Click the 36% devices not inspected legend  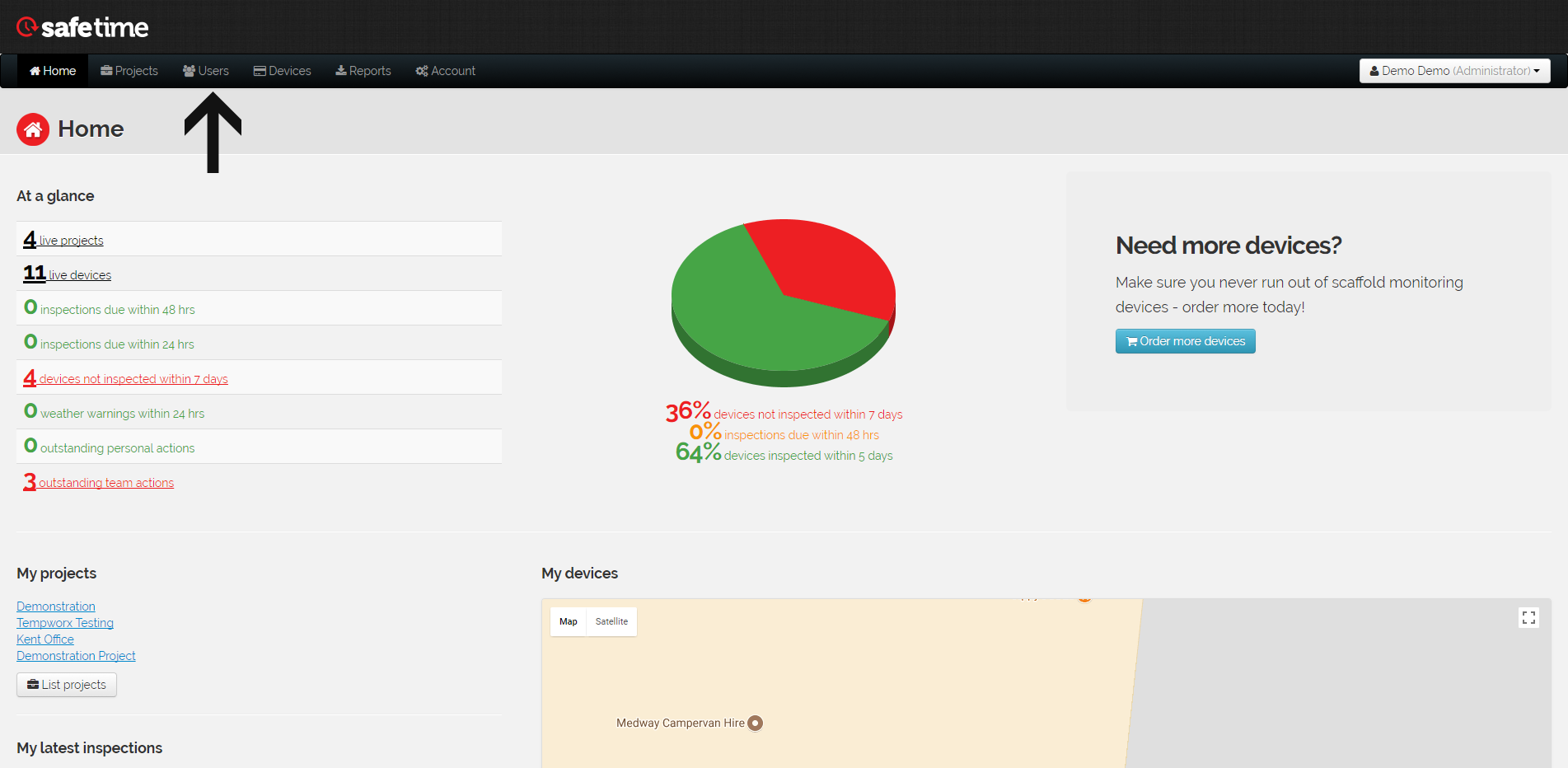(784, 412)
